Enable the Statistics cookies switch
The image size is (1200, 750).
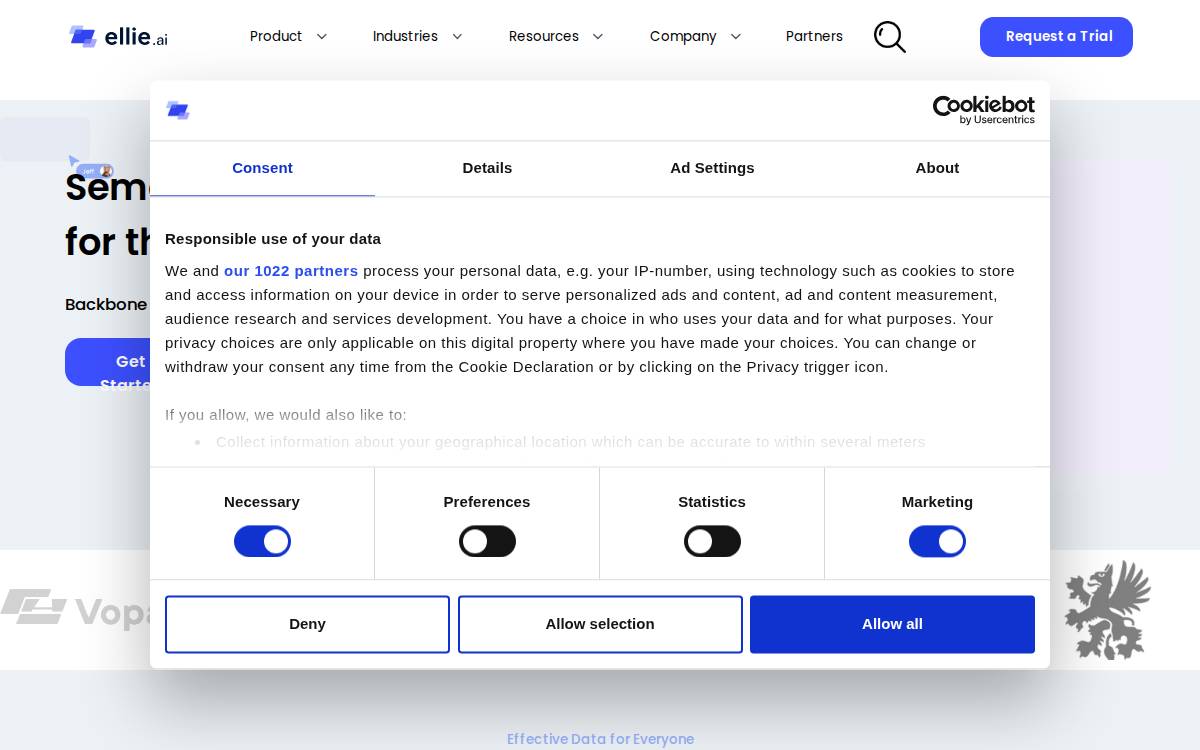point(712,542)
